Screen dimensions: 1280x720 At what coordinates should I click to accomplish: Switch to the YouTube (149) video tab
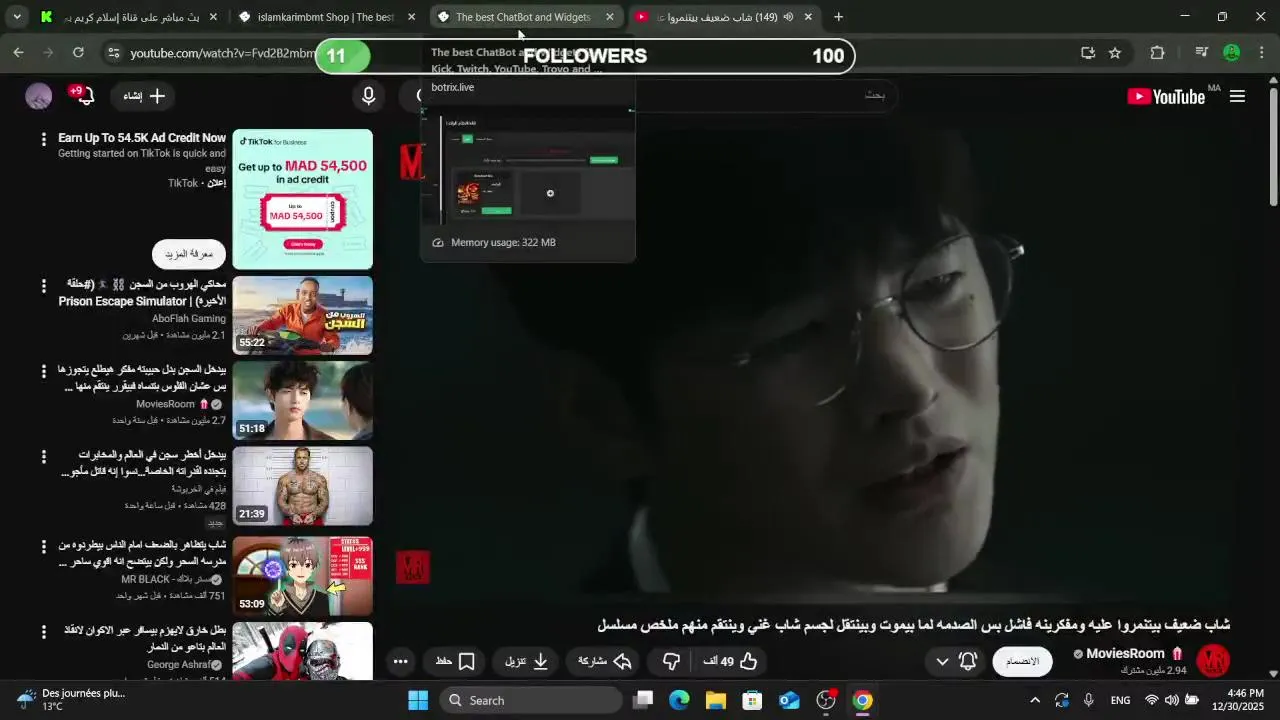725,17
